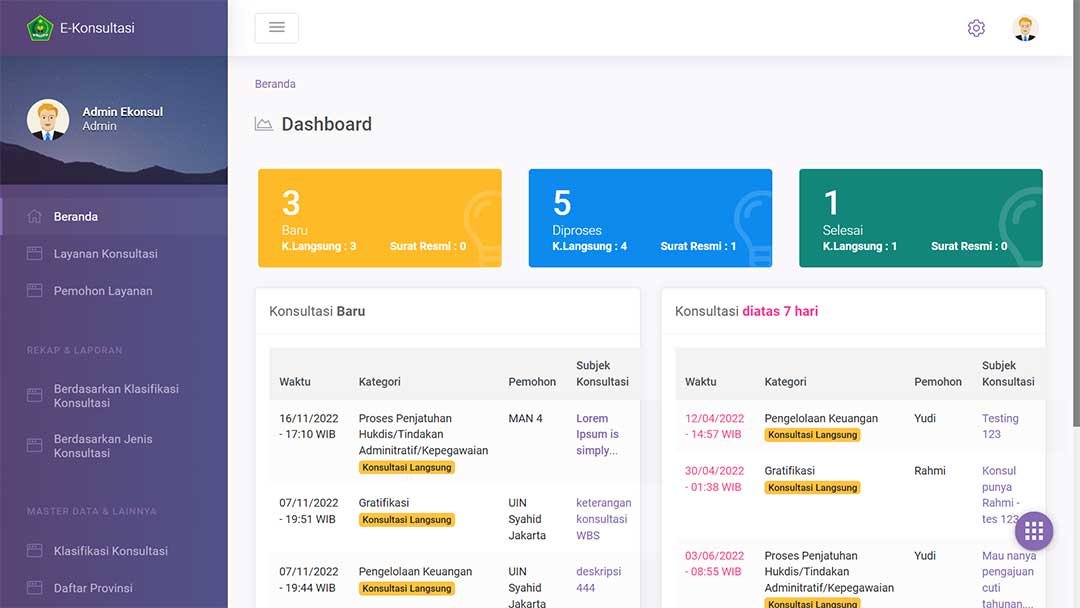Screen dimensions: 1080x608
Task: Click the E-Konsultasi logo emblem
Action: point(39,28)
